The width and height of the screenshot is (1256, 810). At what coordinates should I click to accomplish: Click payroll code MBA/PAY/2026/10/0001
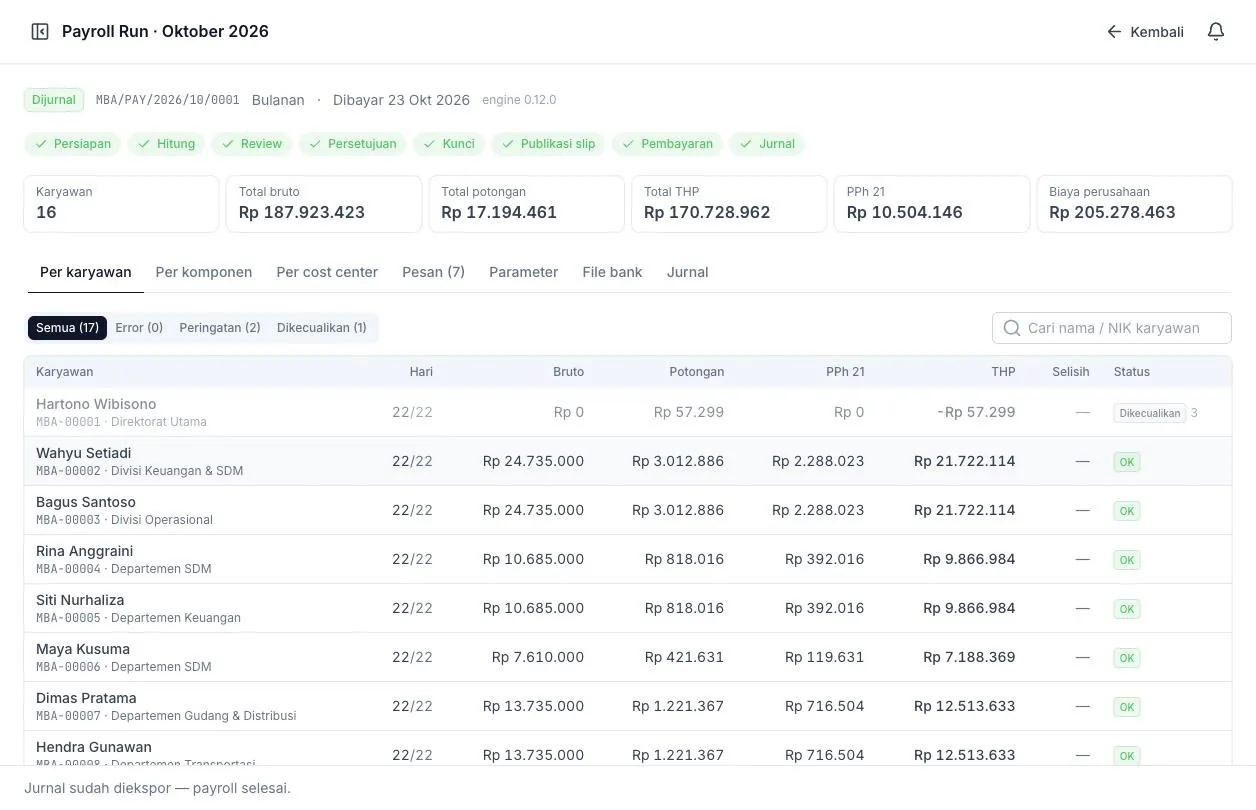click(168, 100)
